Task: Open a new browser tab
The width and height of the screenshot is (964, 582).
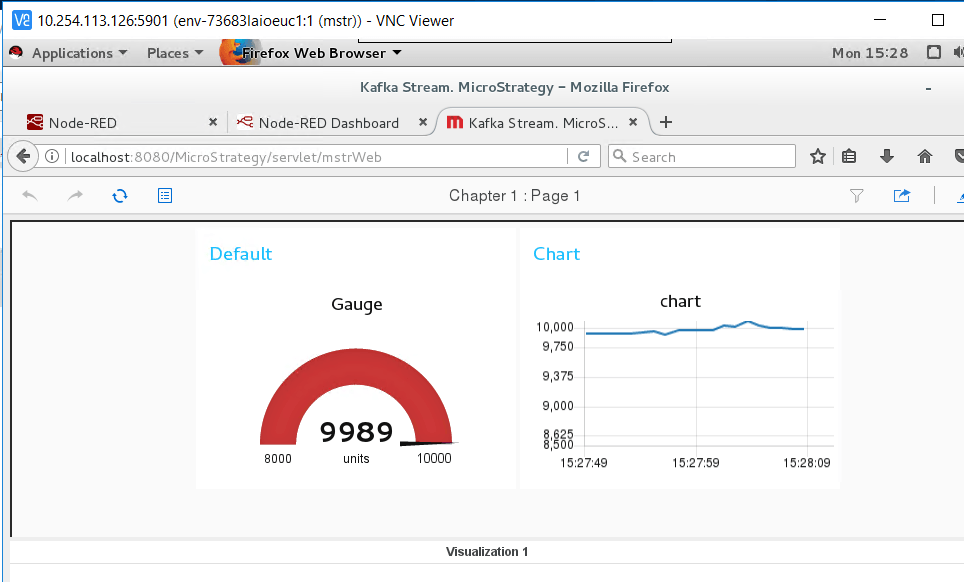Action: (x=666, y=123)
